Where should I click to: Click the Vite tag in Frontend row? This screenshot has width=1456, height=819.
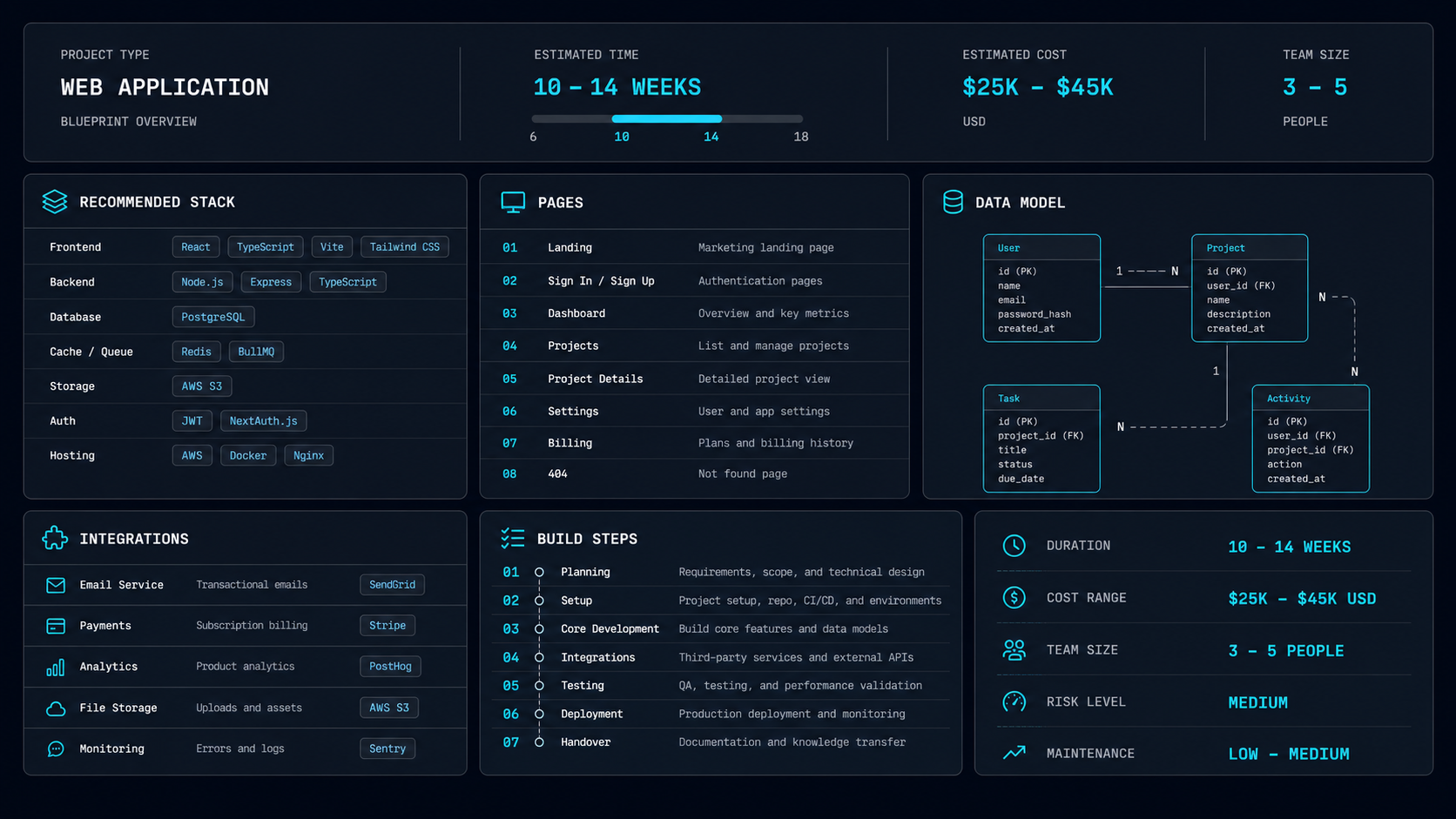pyautogui.click(x=332, y=247)
